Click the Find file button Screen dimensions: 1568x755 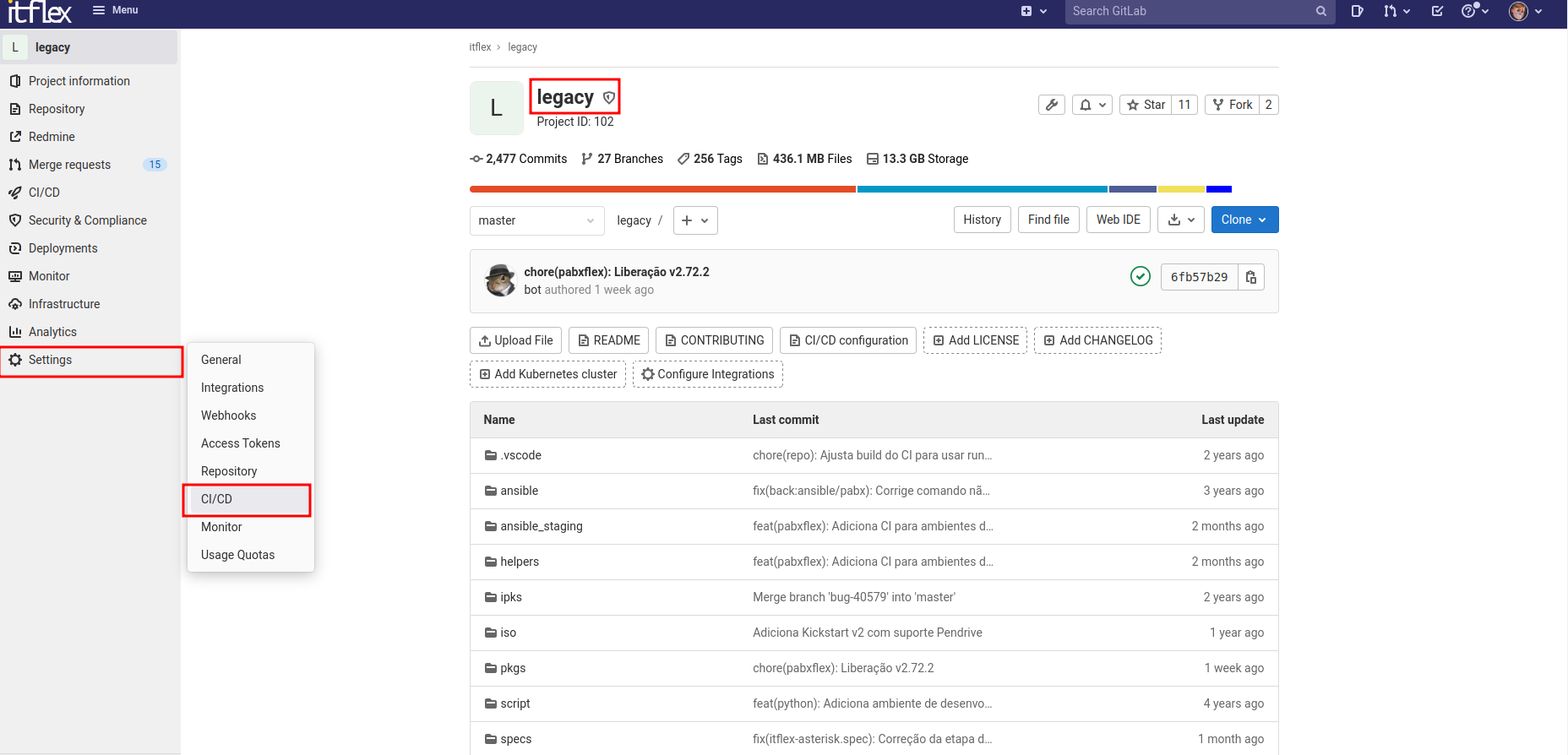pos(1048,220)
